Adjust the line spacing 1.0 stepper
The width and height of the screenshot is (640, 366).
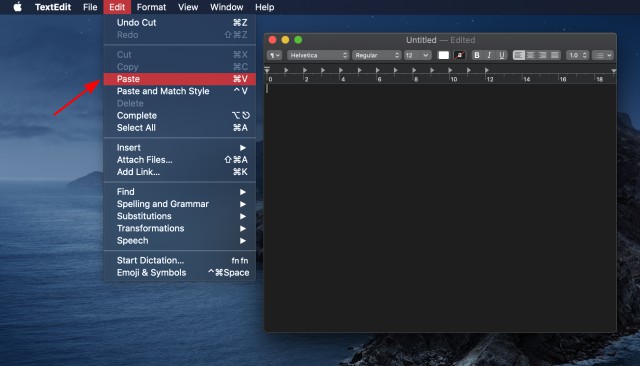point(577,55)
